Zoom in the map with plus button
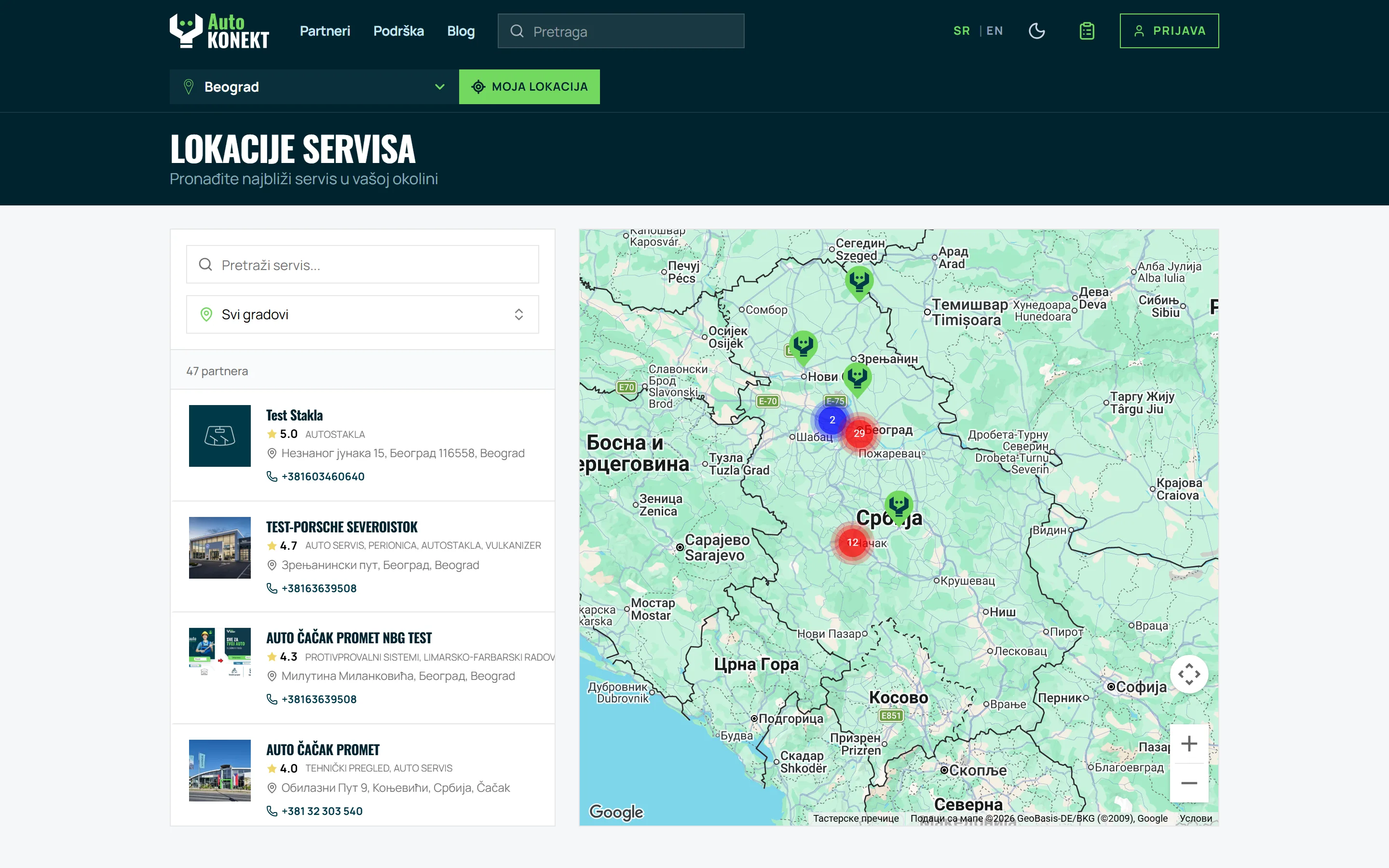 (1189, 744)
